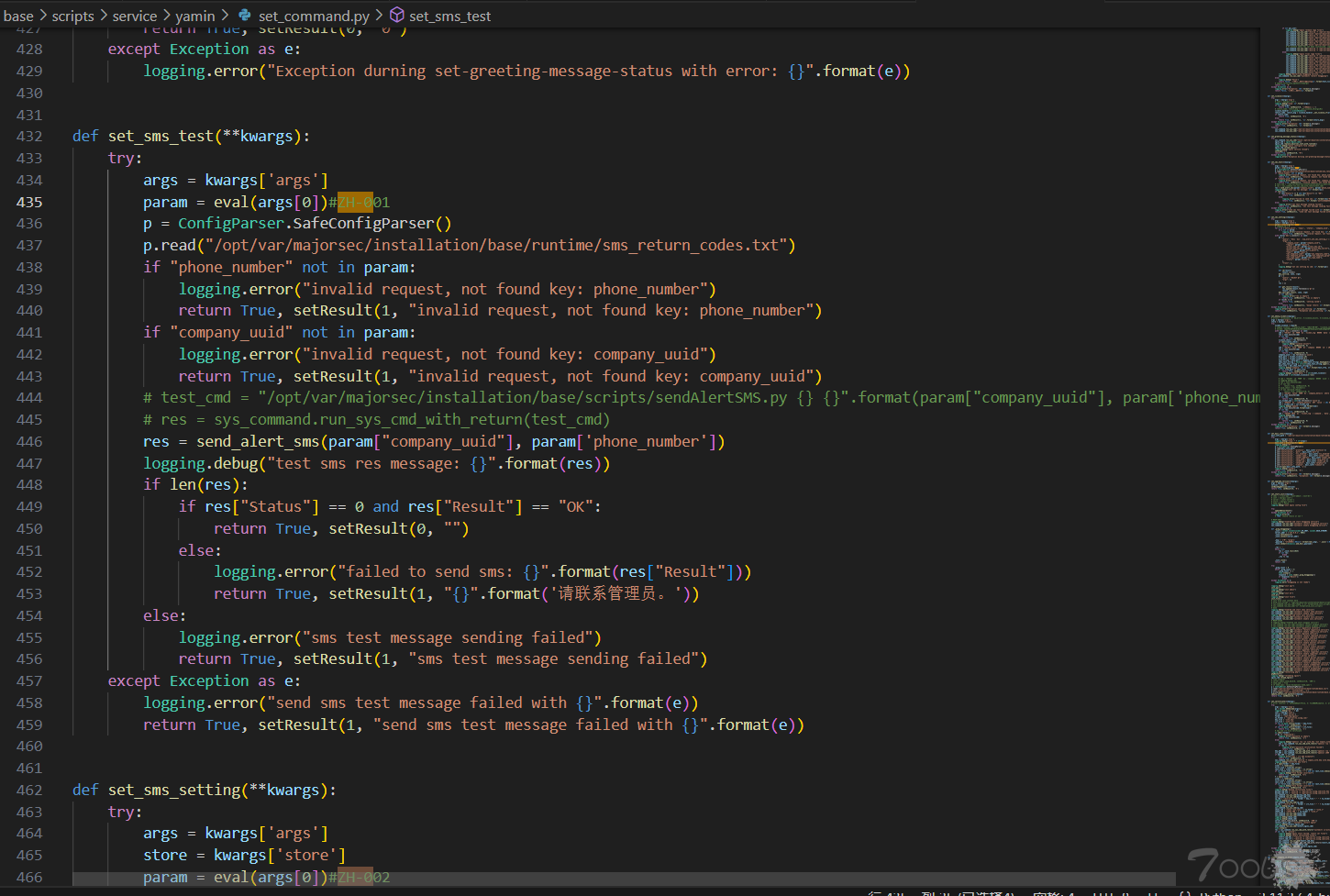Viewport: 1330px width, 896px height.
Task: Select the set_command.py breadcrumb item
Action: pyautogui.click(x=314, y=16)
